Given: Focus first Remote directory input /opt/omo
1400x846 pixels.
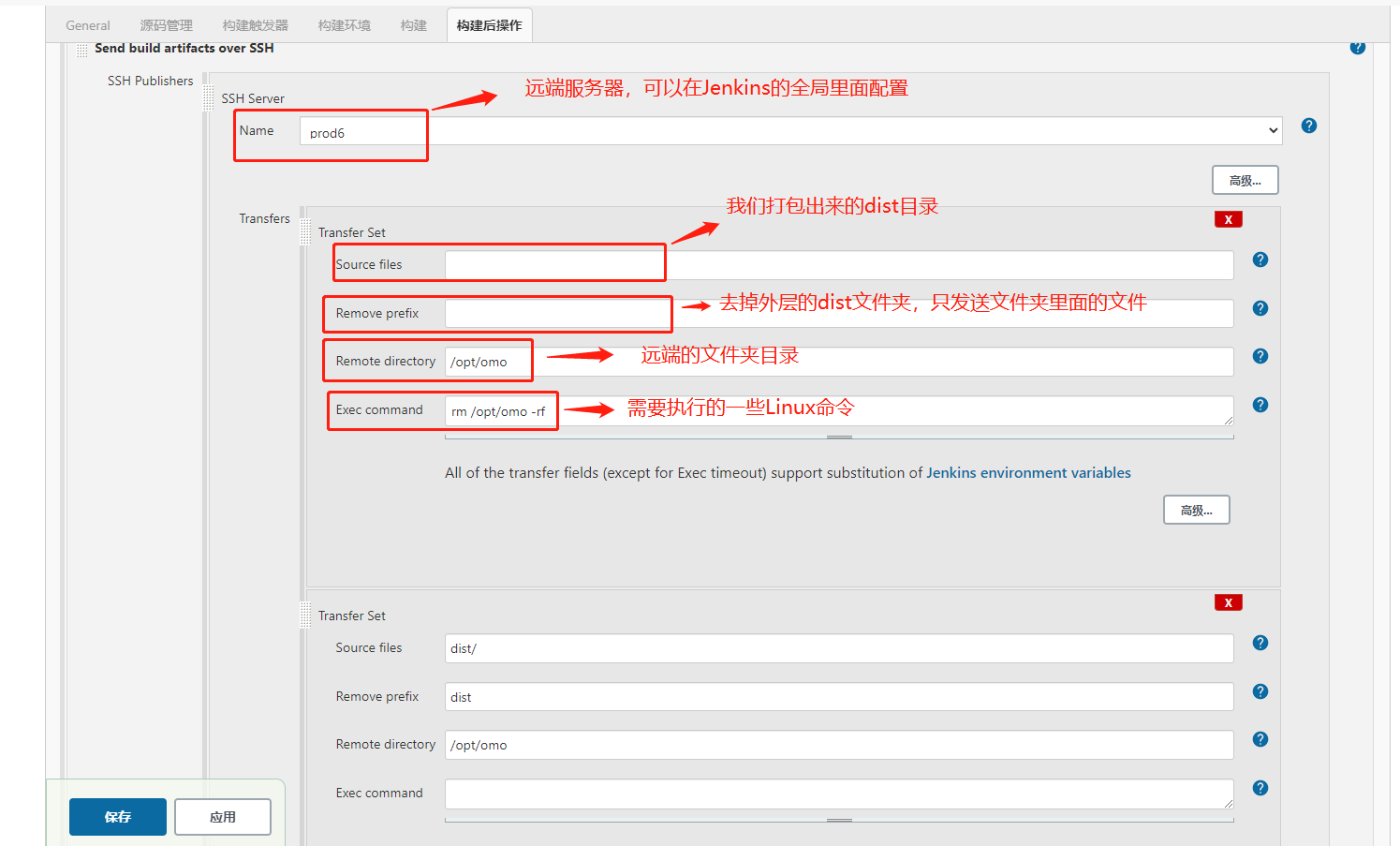Looking at the screenshot, I should pos(839,362).
